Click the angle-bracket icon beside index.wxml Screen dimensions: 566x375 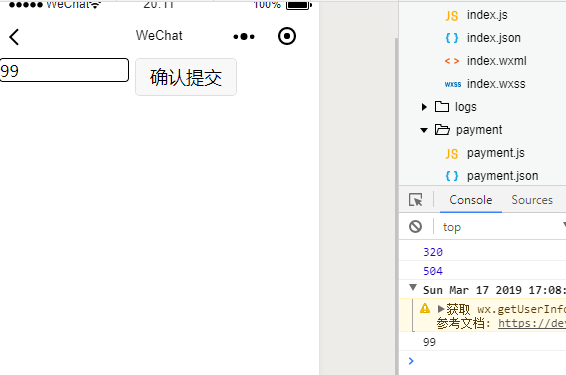(452, 61)
